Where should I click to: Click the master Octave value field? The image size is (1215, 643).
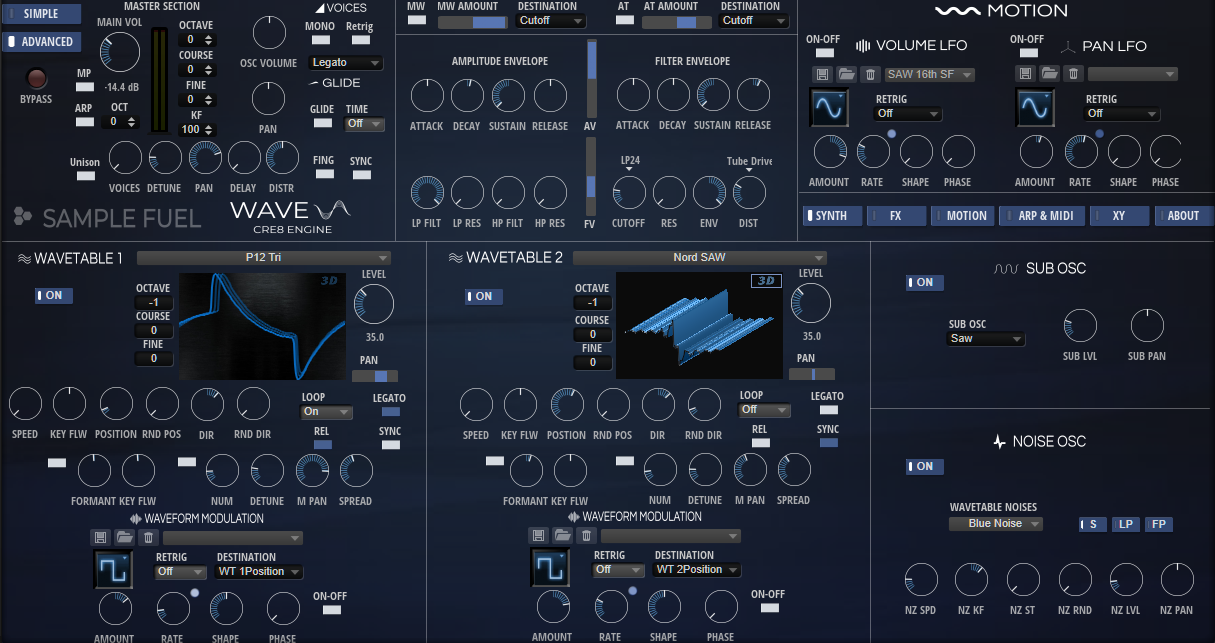pos(195,40)
